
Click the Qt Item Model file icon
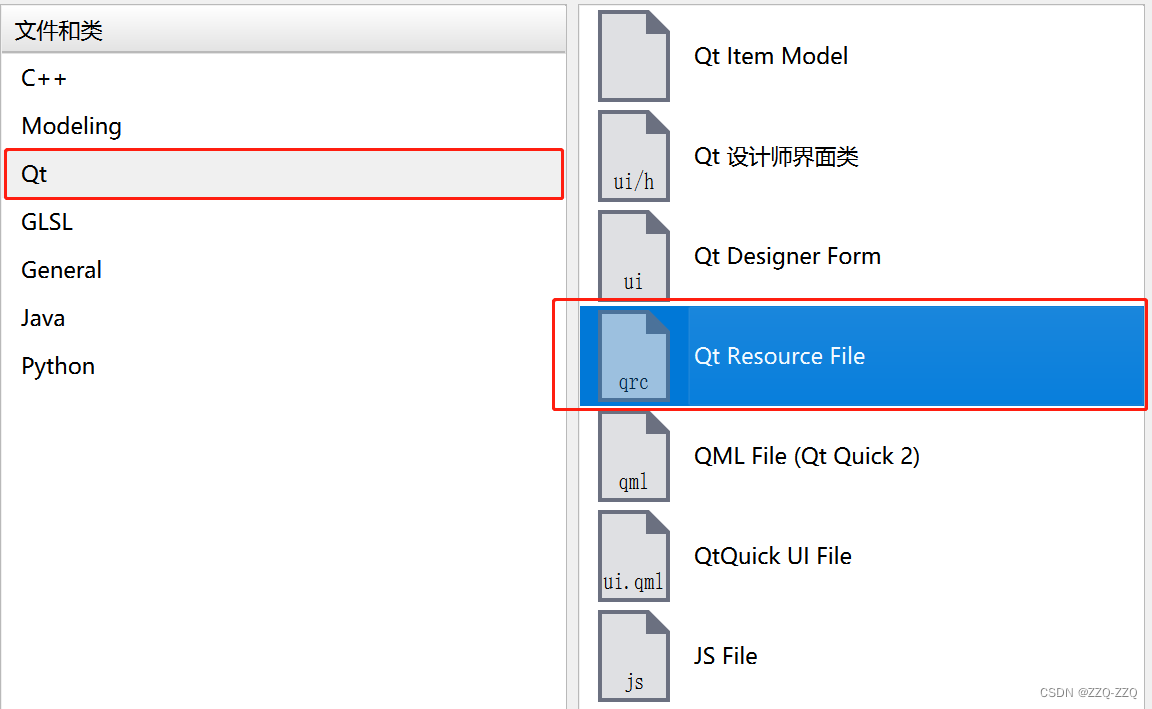click(633, 56)
